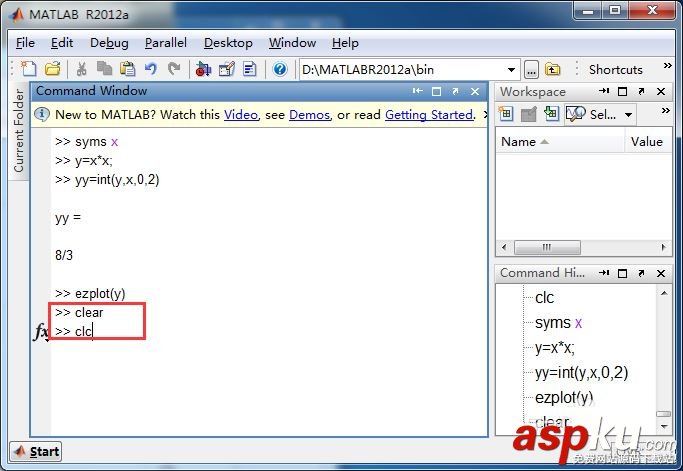This screenshot has width=683, height=471.
Task: Copy selection from main toolbar
Action: point(104,69)
